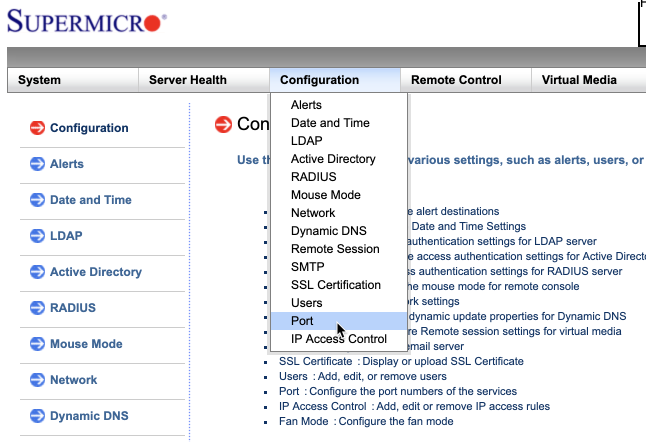The image size is (646, 442).
Task: Expand the Remote Control menu
Action: 456,80
